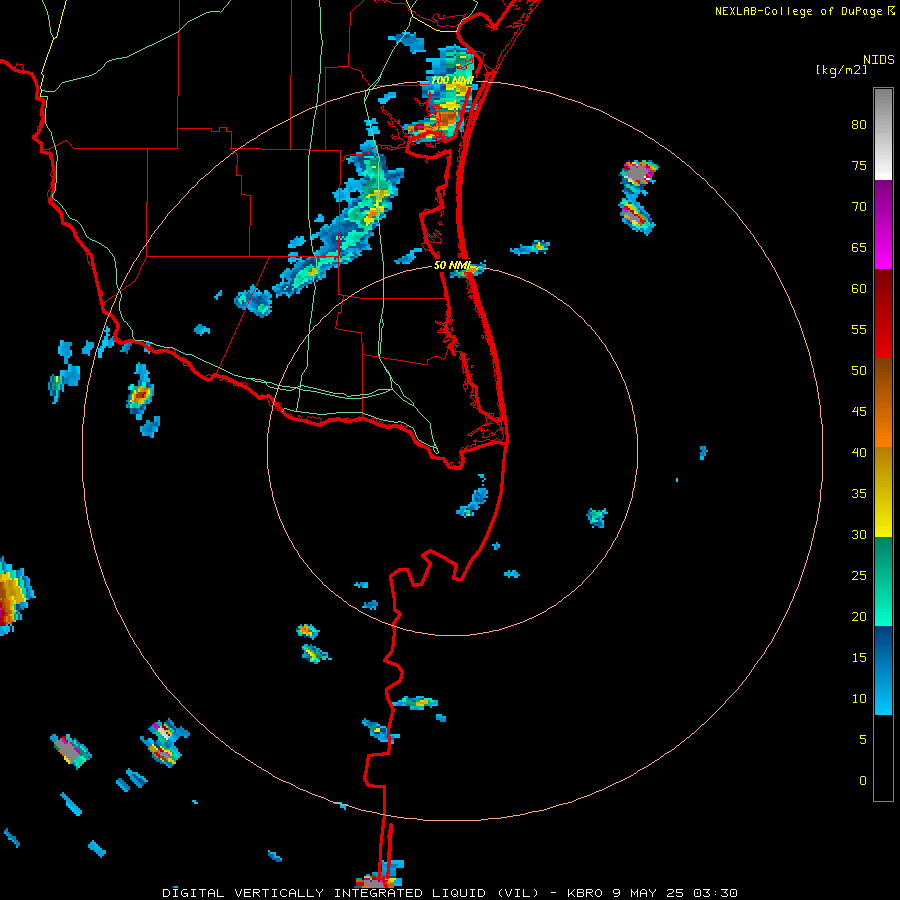This screenshot has height=900, width=900.
Task: Click the red segment of the color scale
Action: pos(883,314)
